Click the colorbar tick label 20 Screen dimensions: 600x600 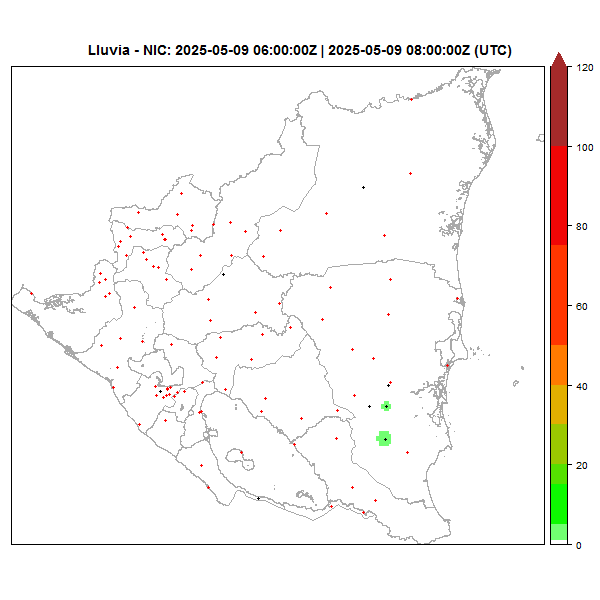point(582,466)
